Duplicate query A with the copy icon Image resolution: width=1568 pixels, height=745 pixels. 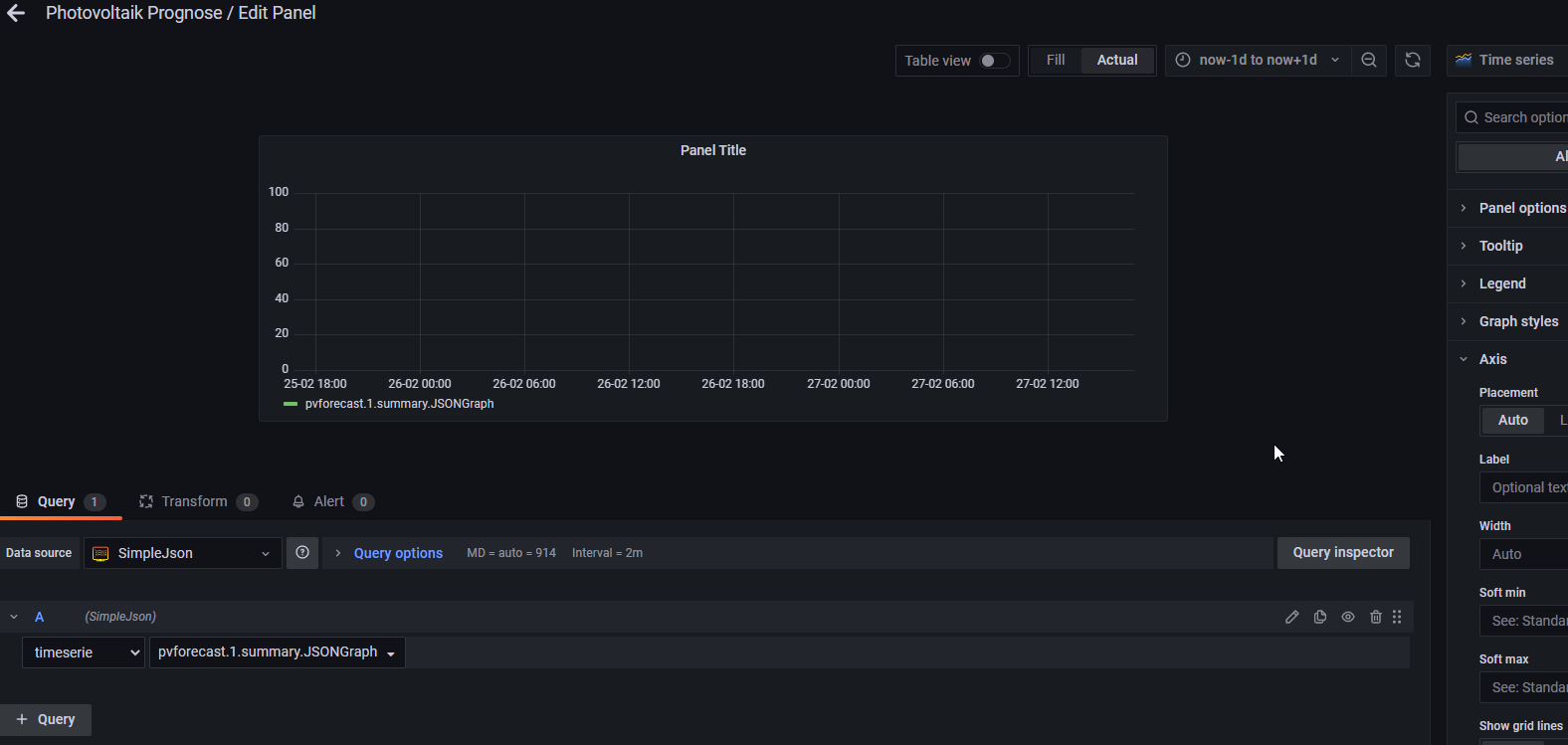1320,617
